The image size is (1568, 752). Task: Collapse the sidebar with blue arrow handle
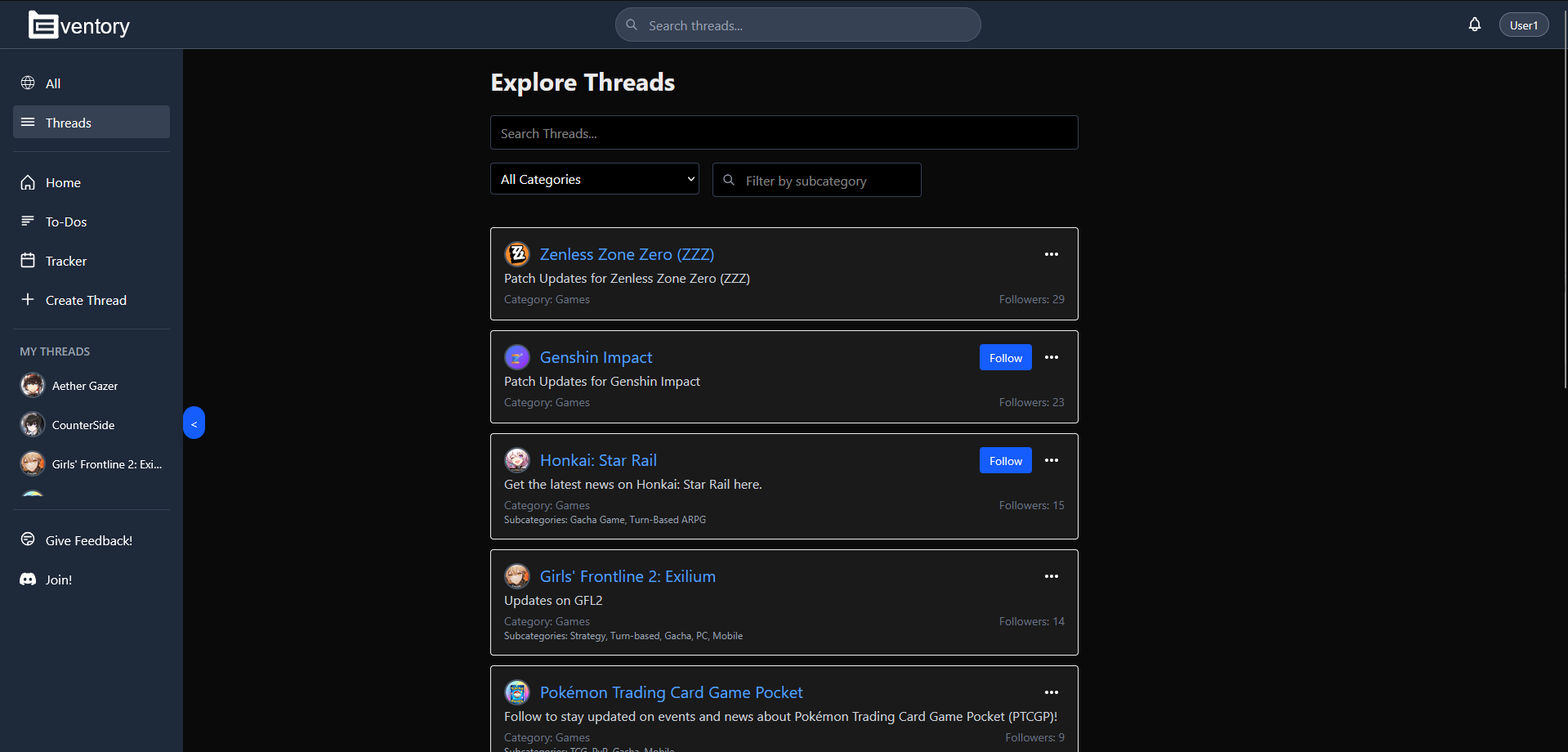[x=194, y=423]
